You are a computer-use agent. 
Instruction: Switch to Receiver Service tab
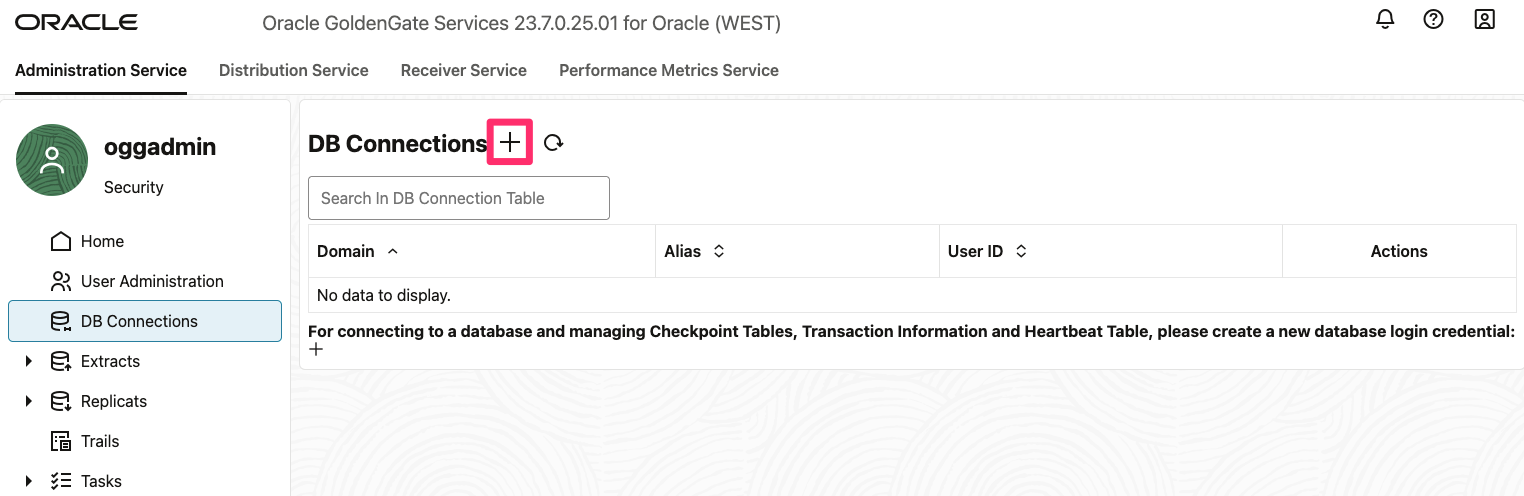tap(463, 70)
